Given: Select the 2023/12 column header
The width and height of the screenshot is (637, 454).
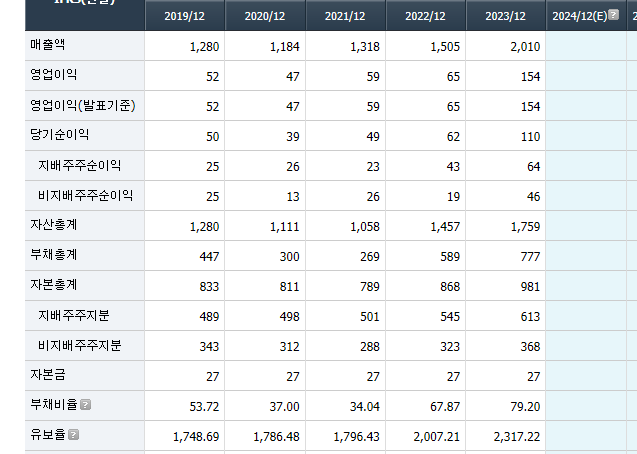Looking at the screenshot, I should click(505, 16).
